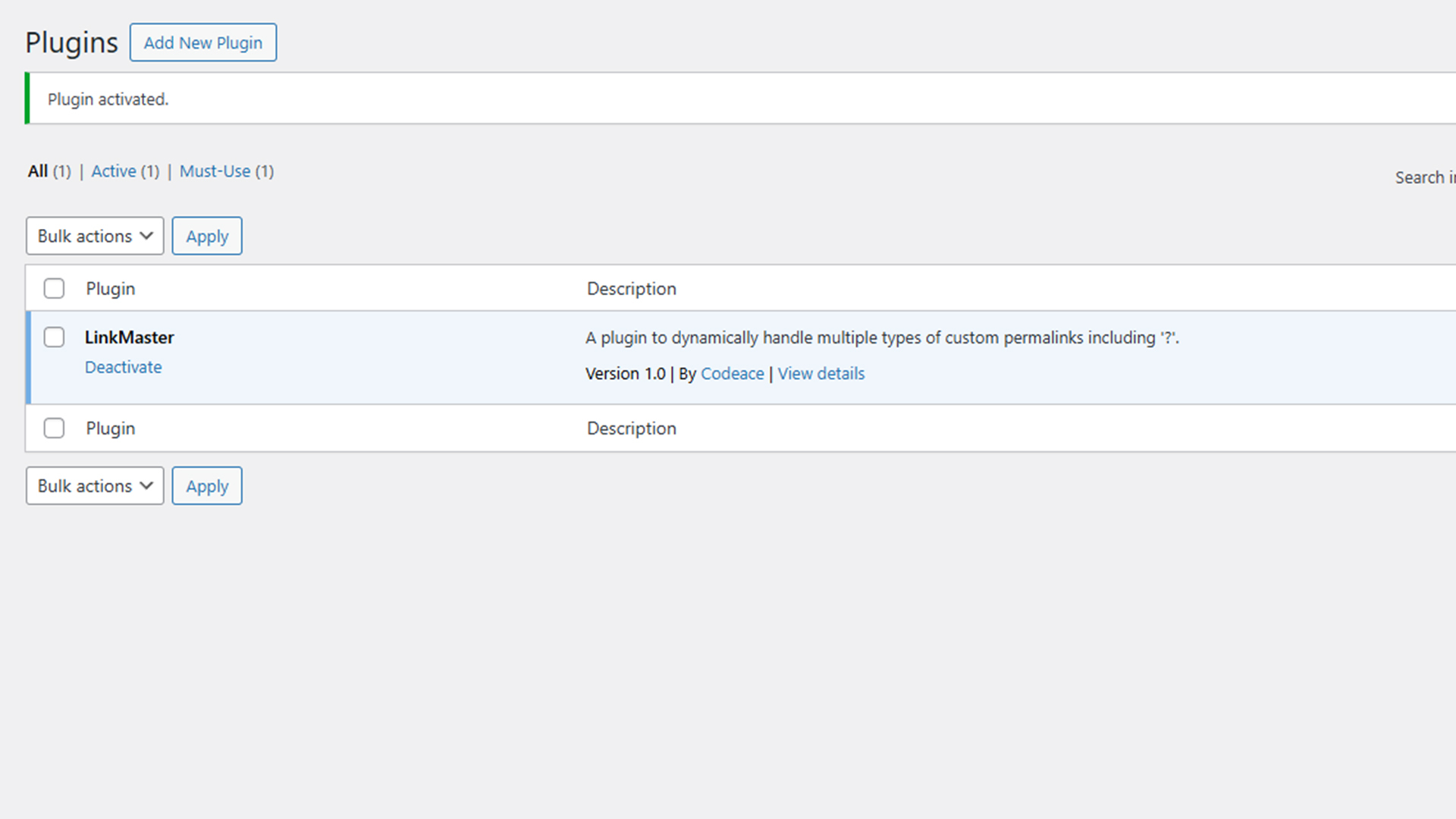Click the Add New Plugin button
Screen dimensions: 1456x819
coord(203,42)
